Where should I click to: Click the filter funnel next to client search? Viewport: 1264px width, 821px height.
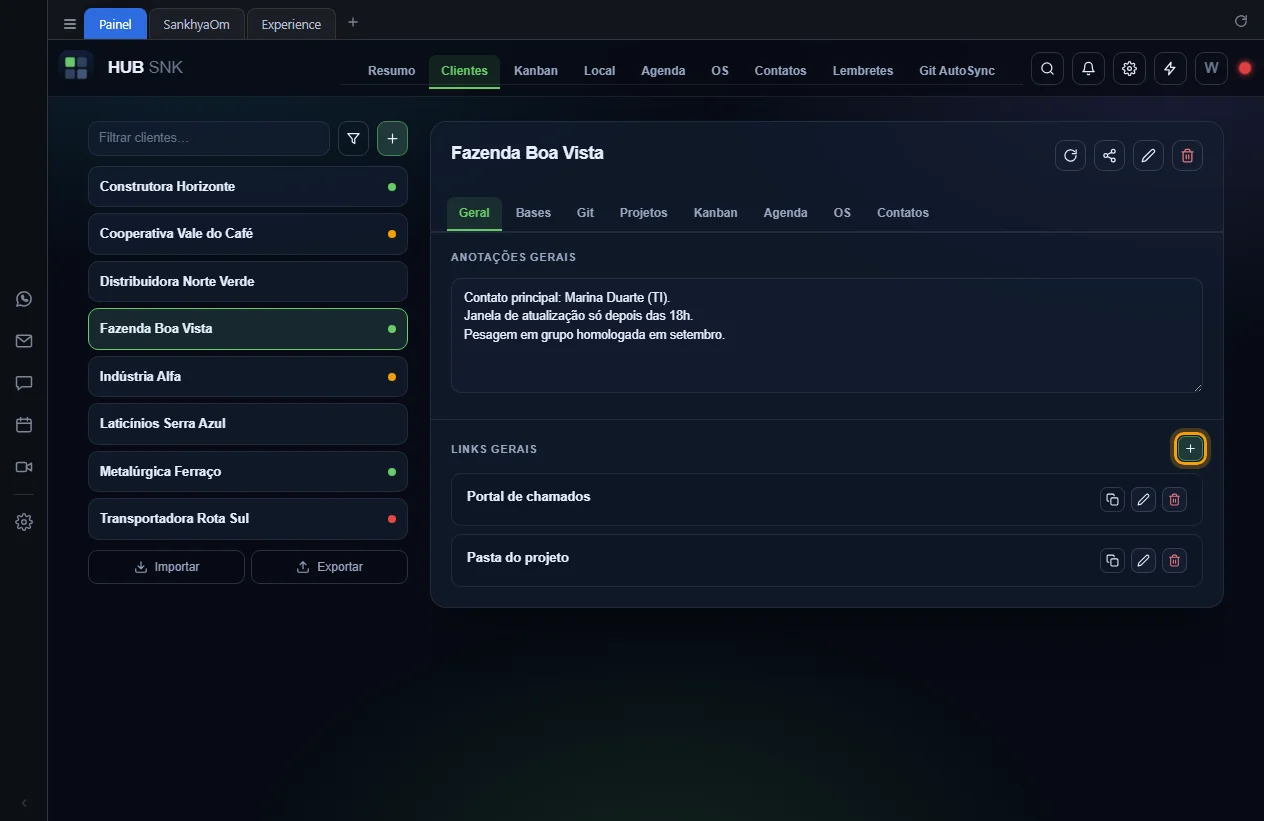pos(353,139)
